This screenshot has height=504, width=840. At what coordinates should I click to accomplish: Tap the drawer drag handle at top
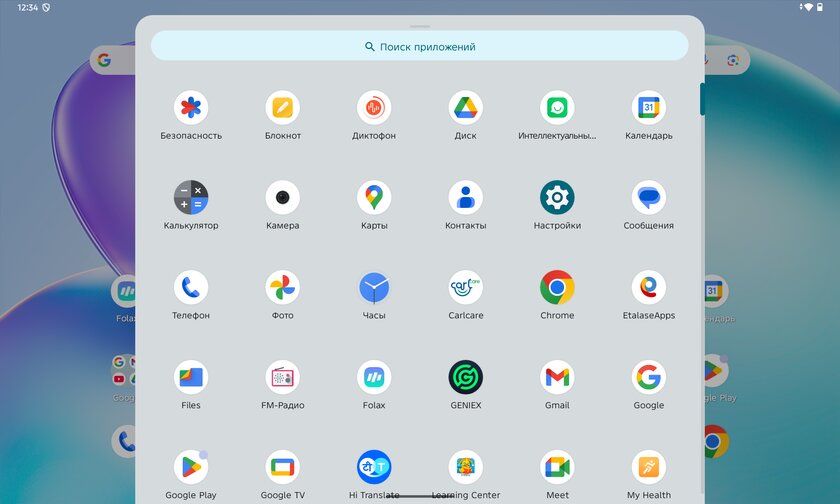[x=419, y=26]
